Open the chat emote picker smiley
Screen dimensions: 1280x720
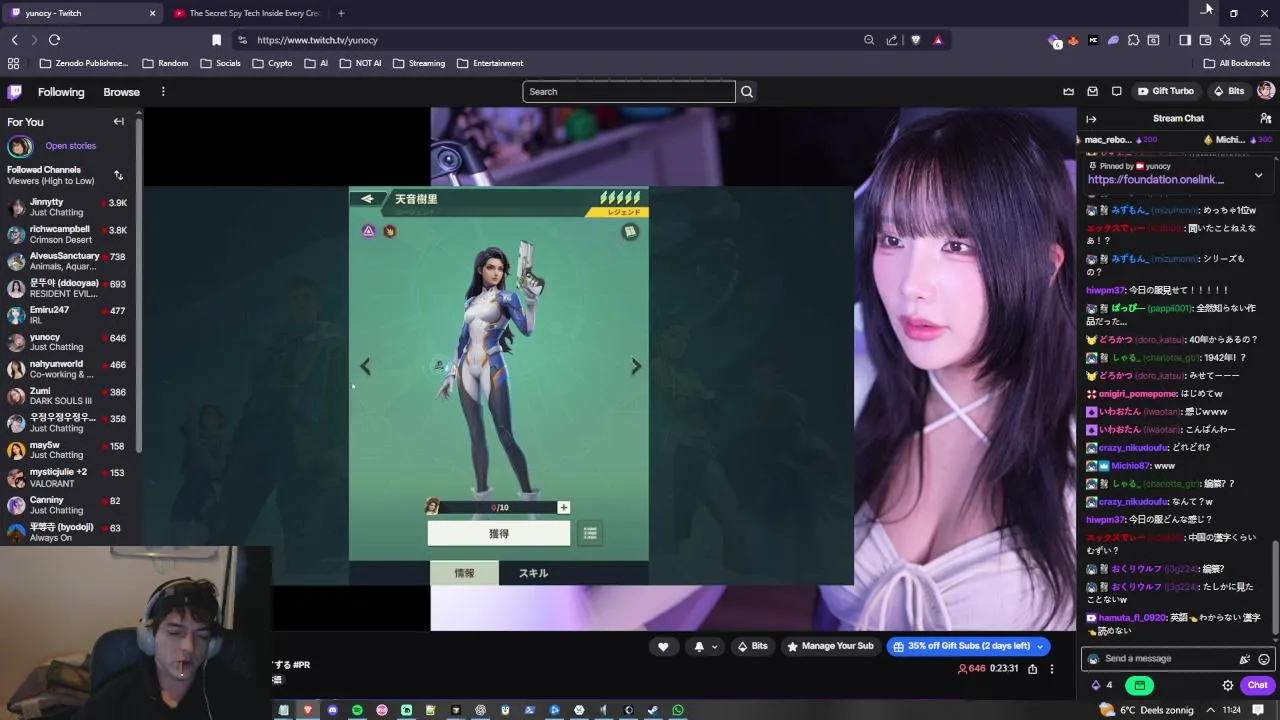(1264, 659)
